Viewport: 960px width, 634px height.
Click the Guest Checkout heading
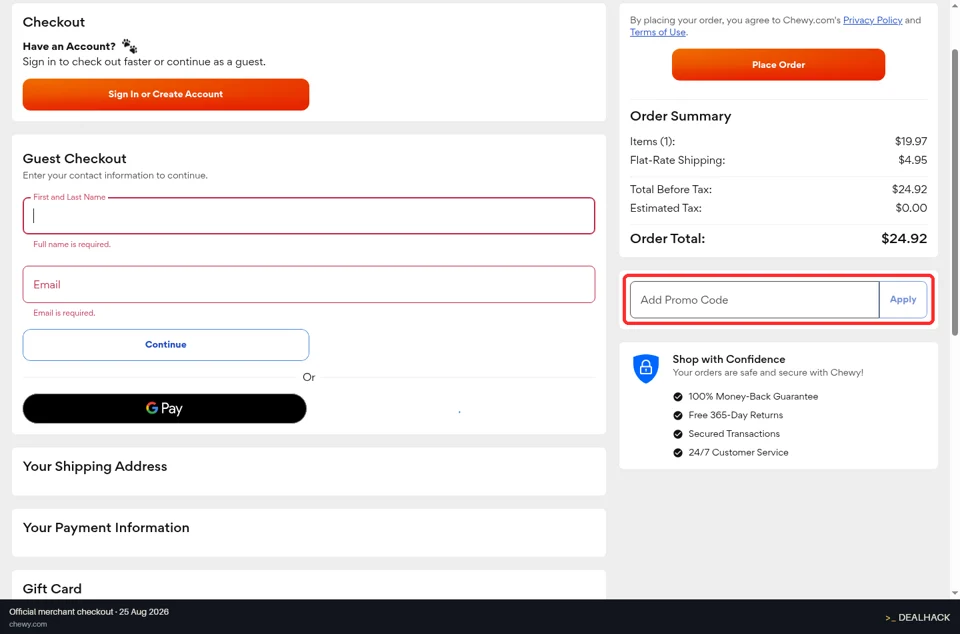pos(74,158)
